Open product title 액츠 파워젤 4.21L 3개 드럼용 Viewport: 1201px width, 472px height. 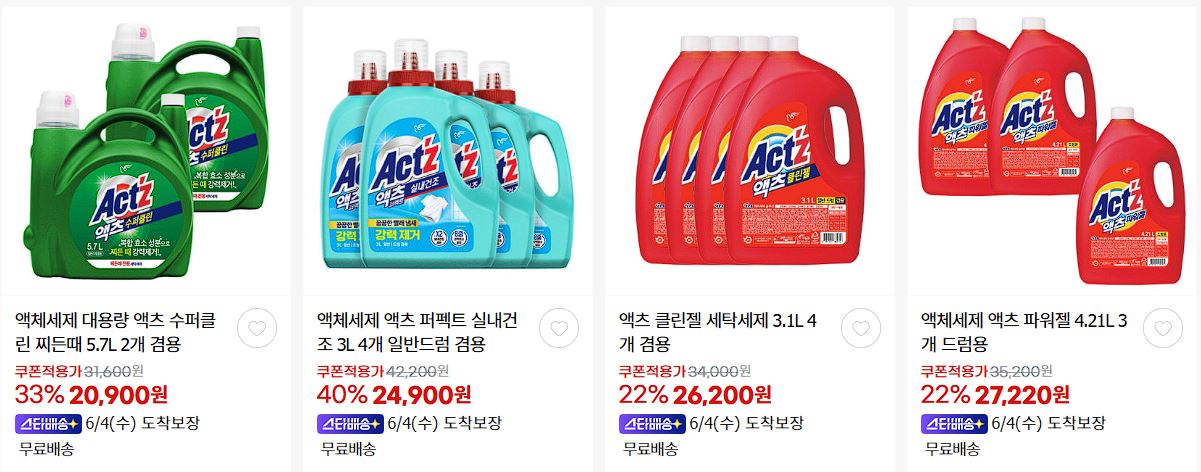click(1025, 333)
